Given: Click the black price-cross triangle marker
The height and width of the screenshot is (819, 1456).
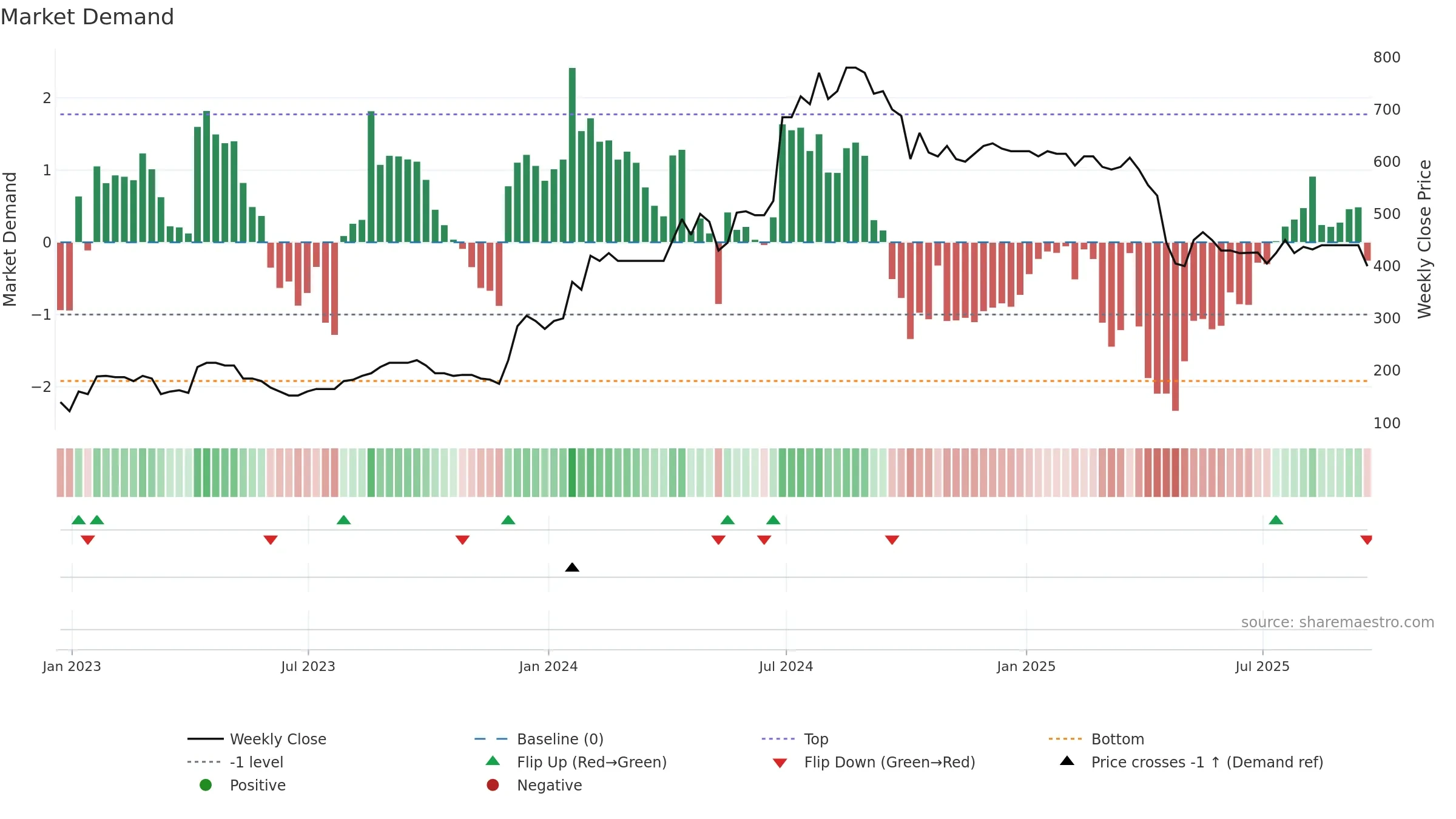Looking at the screenshot, I should point(572,567).
